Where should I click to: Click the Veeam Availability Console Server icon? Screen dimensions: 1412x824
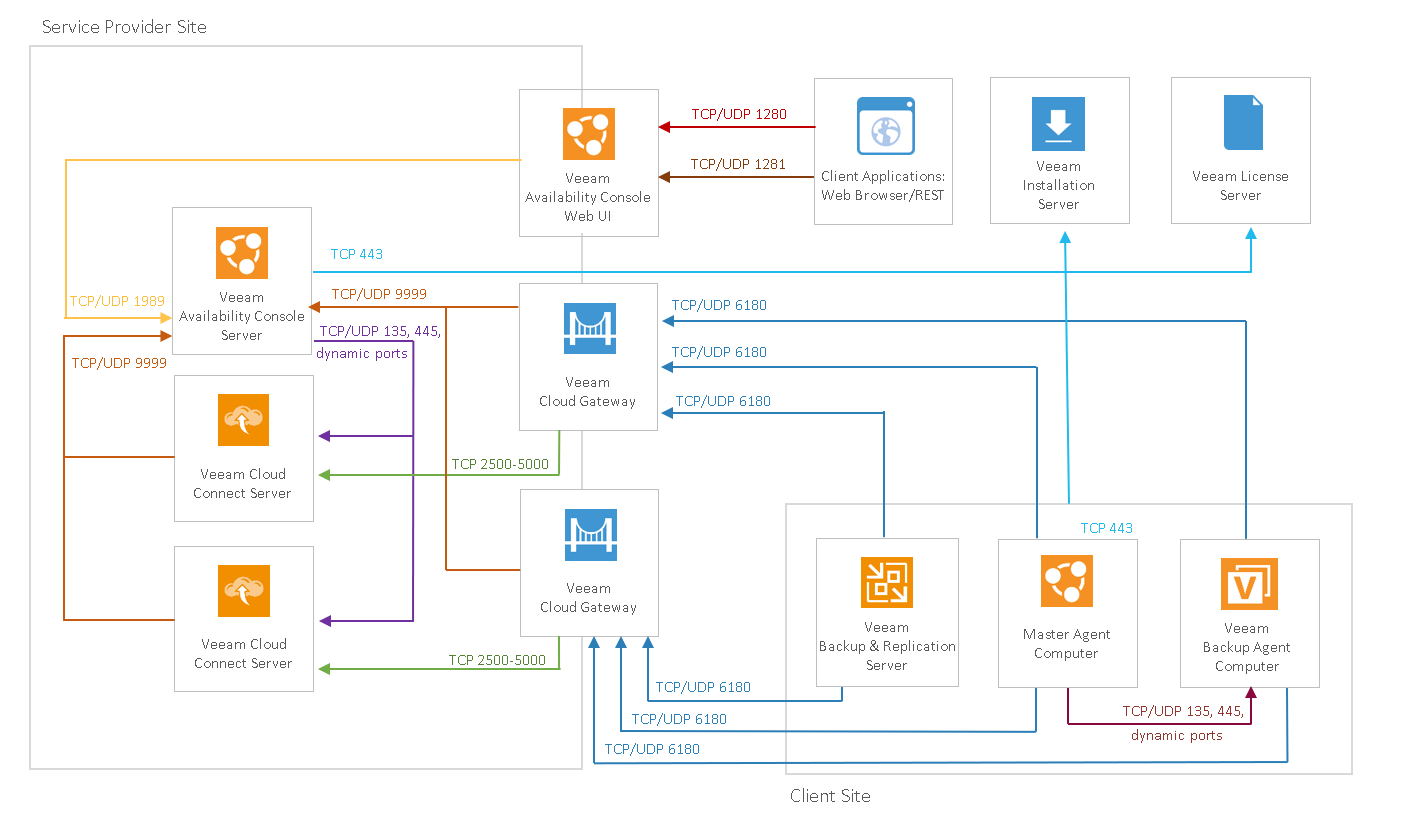click(242, 253)
